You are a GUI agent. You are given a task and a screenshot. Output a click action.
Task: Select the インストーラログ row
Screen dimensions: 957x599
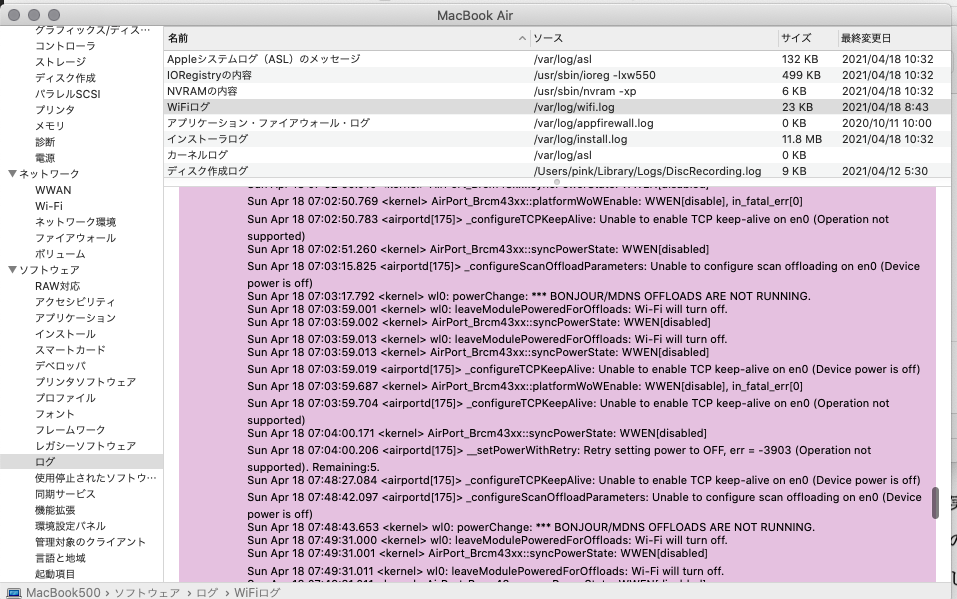557,139
